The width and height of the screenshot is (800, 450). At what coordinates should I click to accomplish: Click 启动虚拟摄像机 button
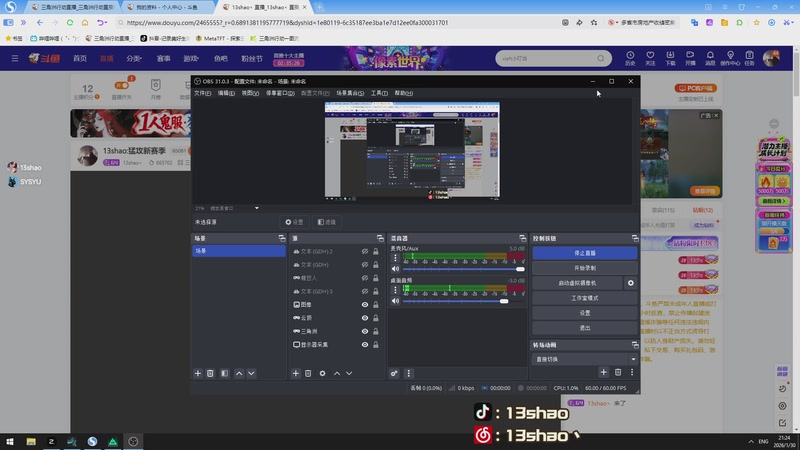[x=578, y=283]
